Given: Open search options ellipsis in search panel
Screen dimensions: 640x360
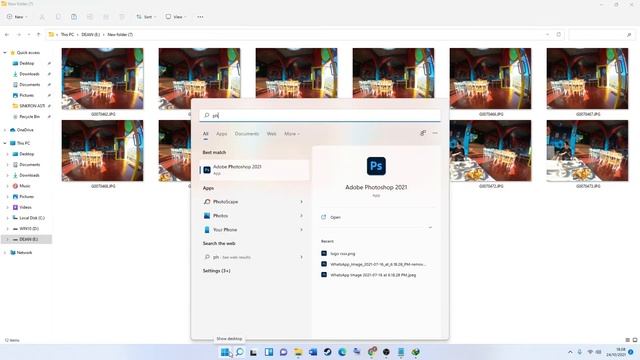Looking at the screenshot, I should click(435, 133).
